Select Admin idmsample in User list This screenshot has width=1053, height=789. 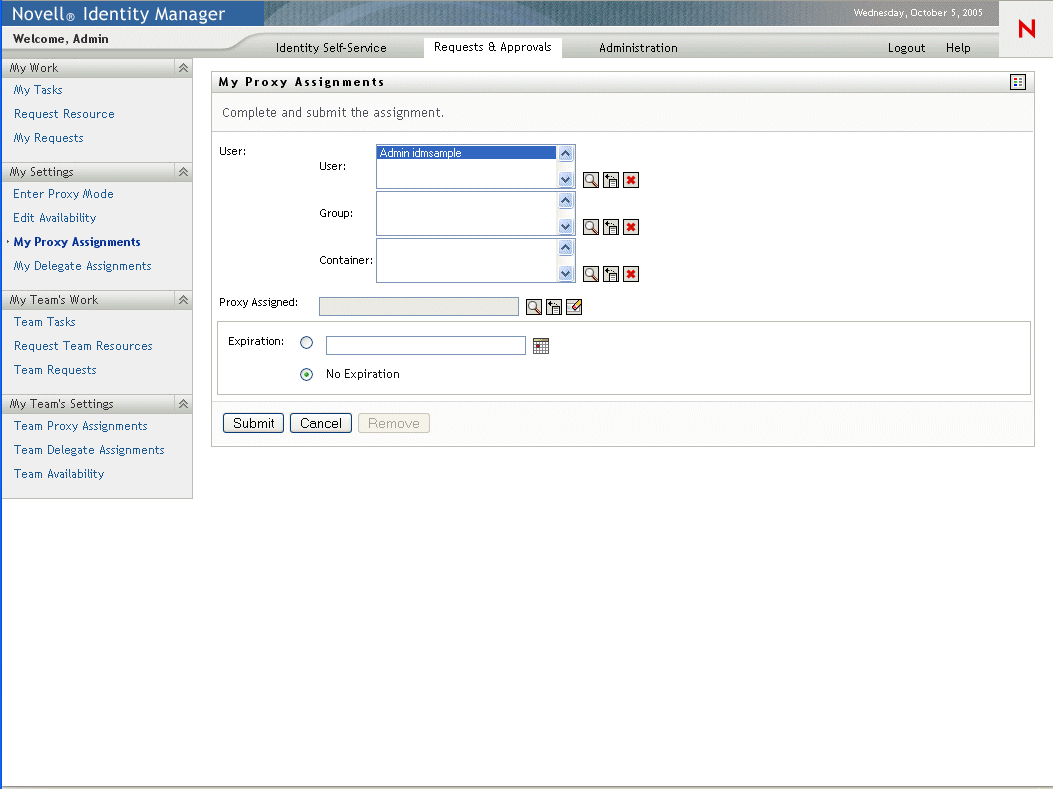467,153
